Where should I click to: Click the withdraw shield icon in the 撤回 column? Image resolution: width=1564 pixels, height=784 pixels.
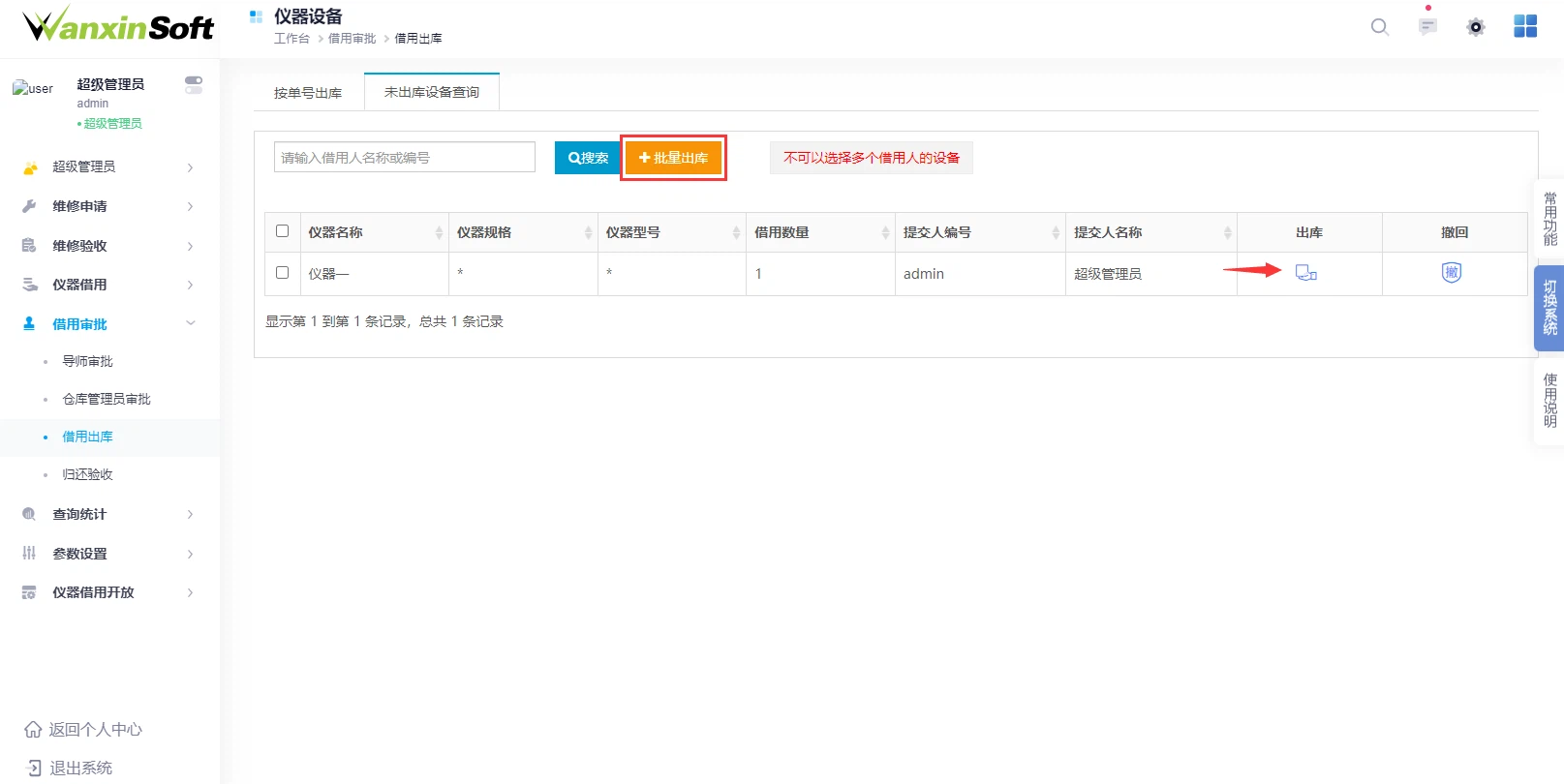1451,273
